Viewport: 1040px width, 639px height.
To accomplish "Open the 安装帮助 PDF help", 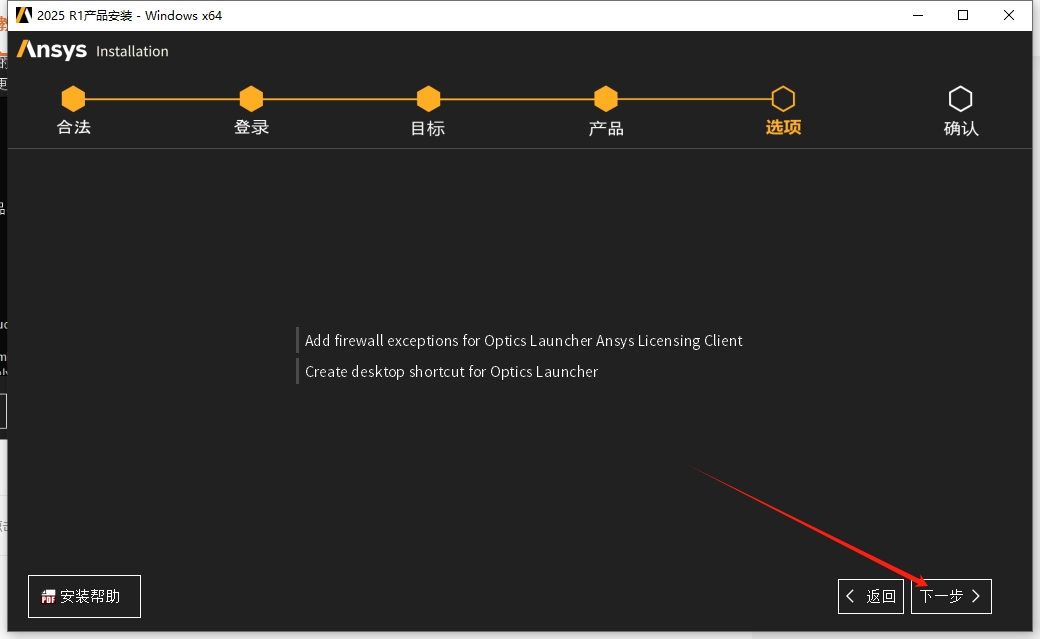I will click(x=84, y=597).
